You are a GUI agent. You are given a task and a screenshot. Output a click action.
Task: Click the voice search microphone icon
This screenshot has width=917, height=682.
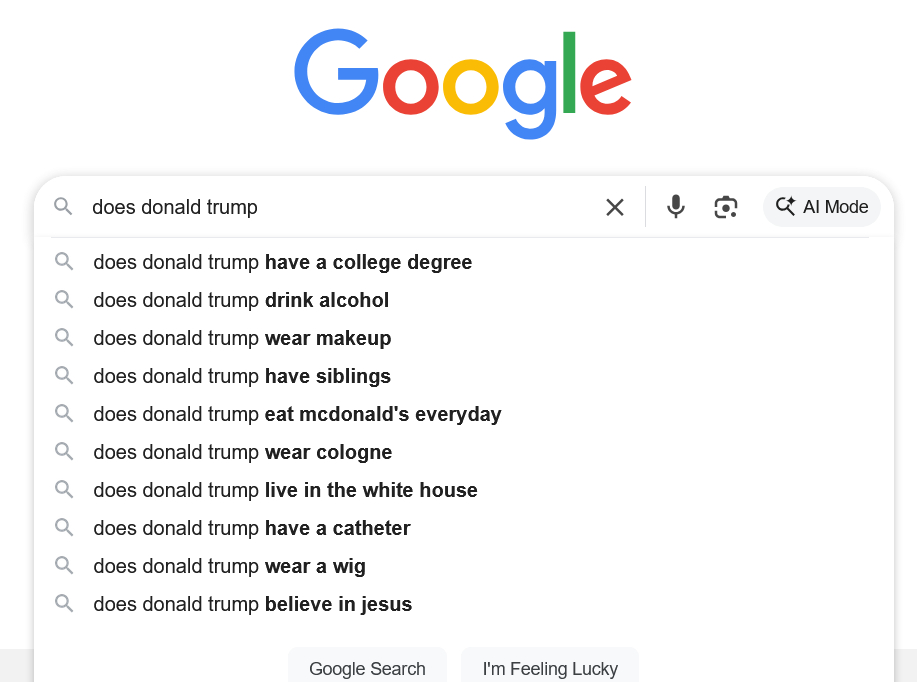click(676, 207)
